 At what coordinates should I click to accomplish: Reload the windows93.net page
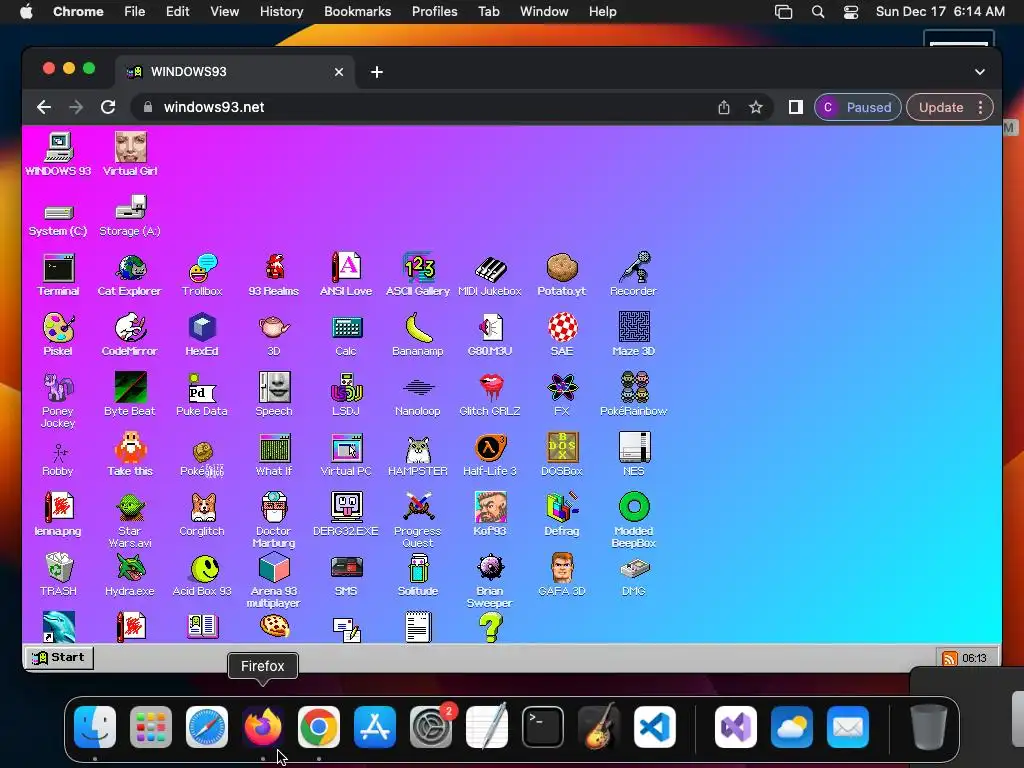108,107
